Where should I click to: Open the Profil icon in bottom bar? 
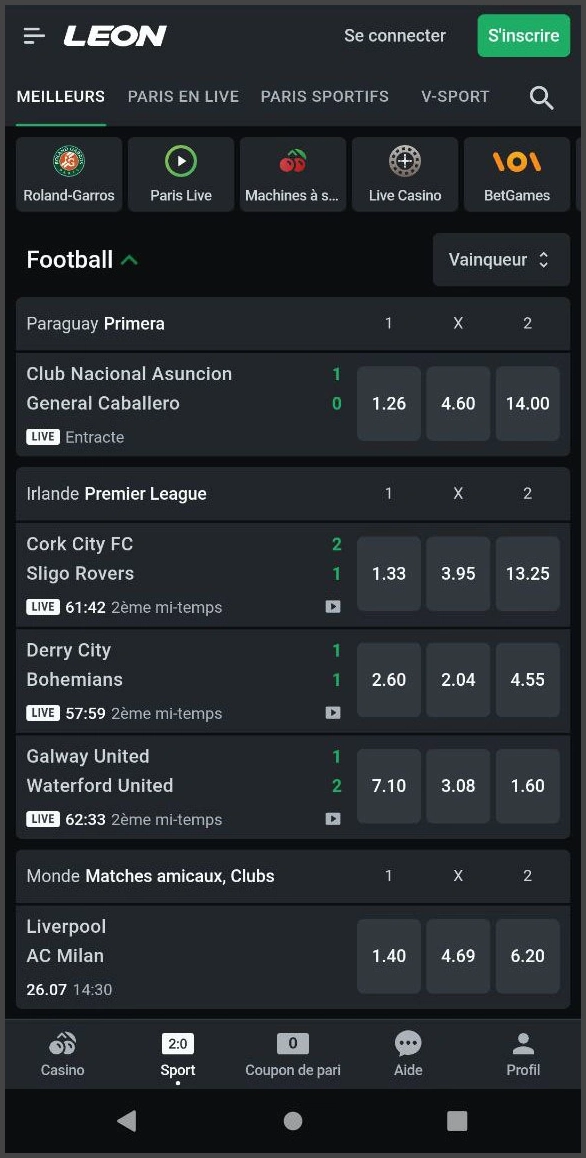pos(523,1043)
